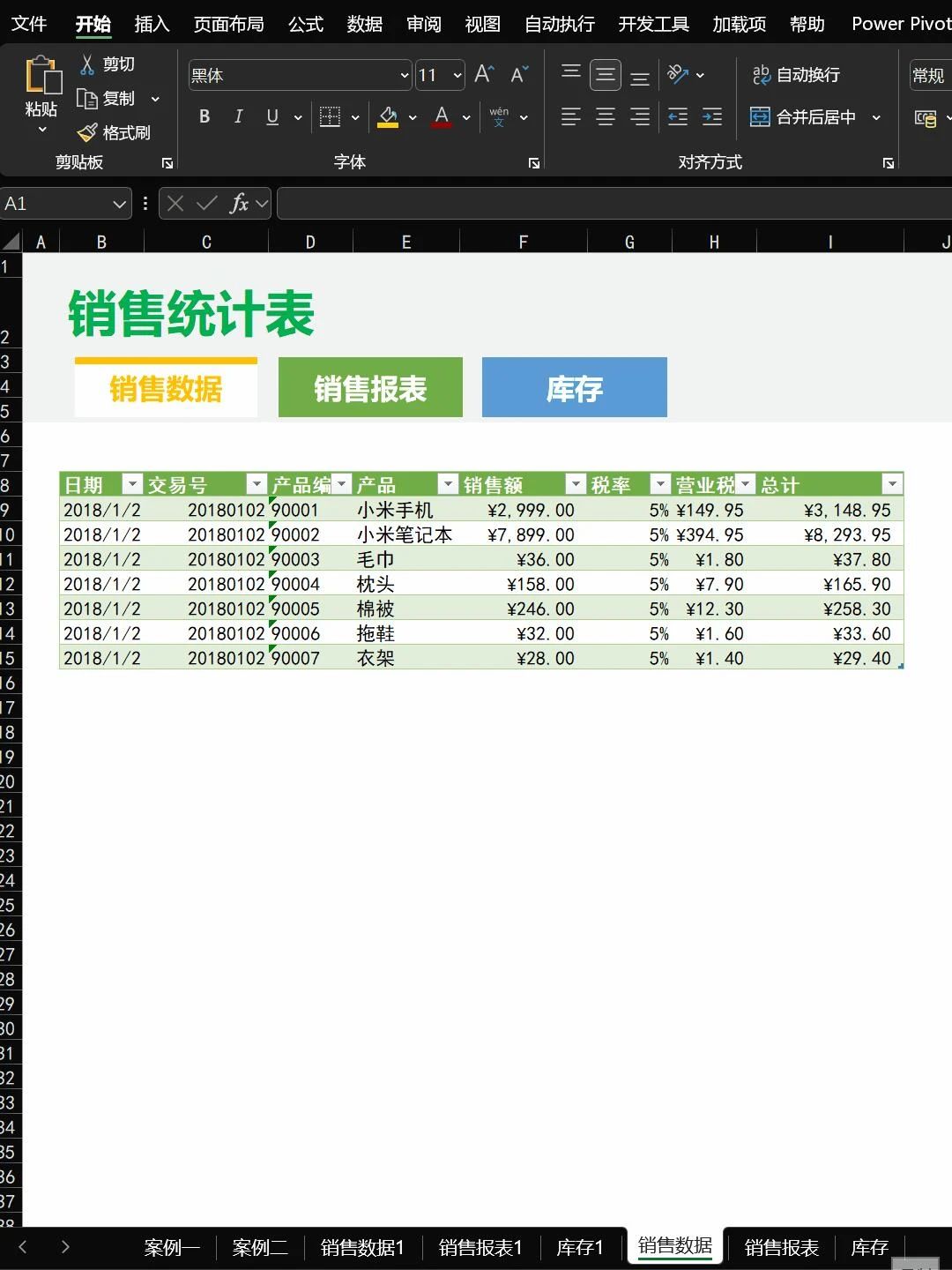Apply cell borders icon
The width and height of the screenshot is (952, 1270).
pos(330,116)
